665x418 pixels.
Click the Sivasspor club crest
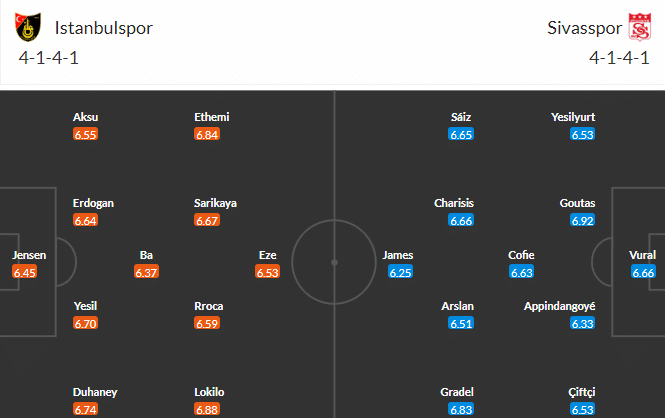(x=638, y=26)
